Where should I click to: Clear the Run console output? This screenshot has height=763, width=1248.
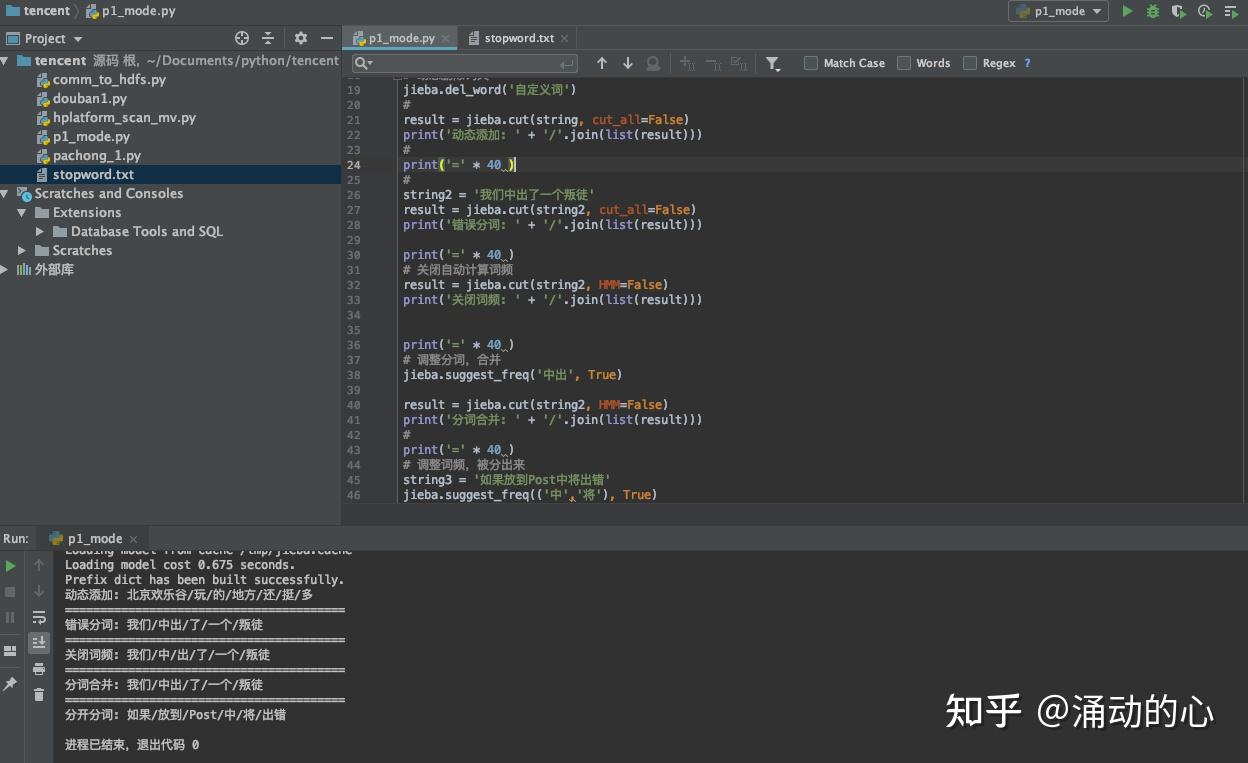click(x=38, y=694)
